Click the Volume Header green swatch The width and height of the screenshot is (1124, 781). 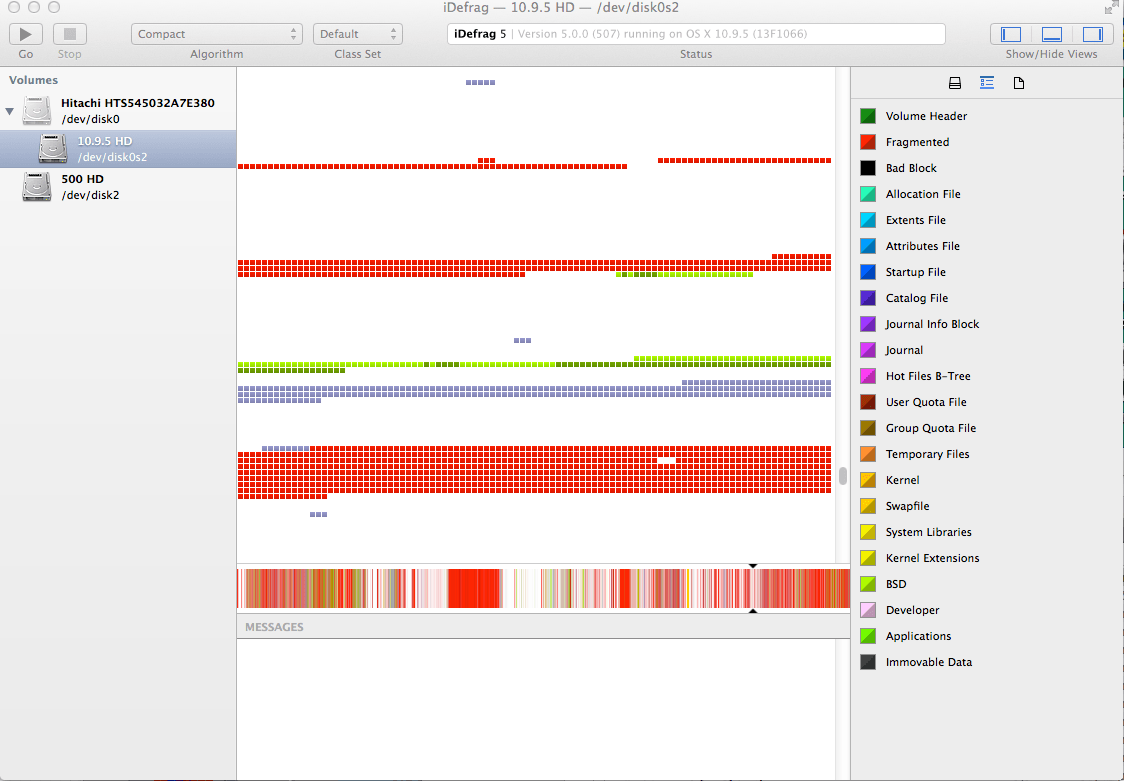click(x=868, y=116)
